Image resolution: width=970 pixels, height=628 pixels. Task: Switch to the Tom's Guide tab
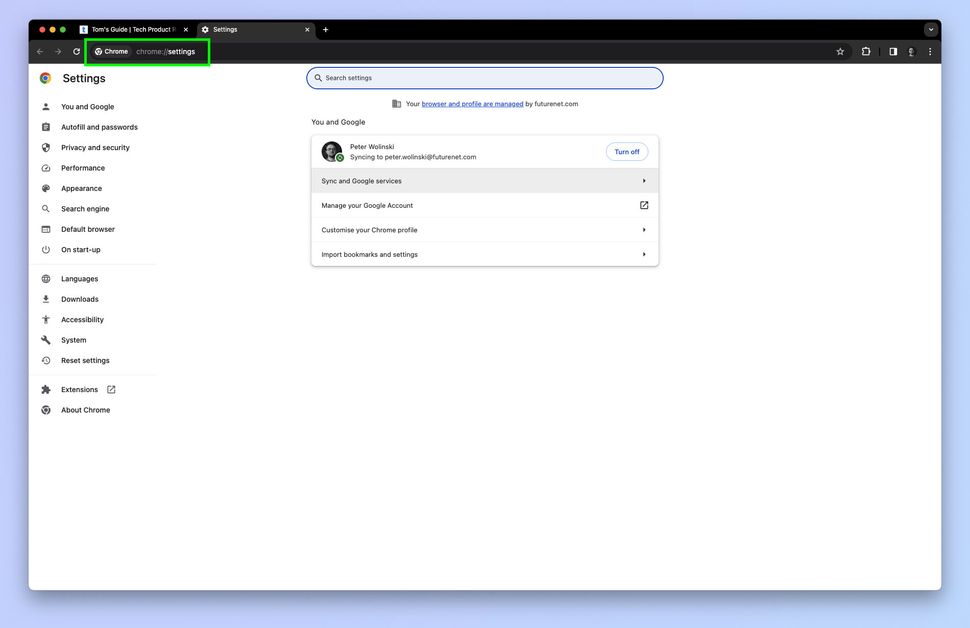click(x=130, y=29)
